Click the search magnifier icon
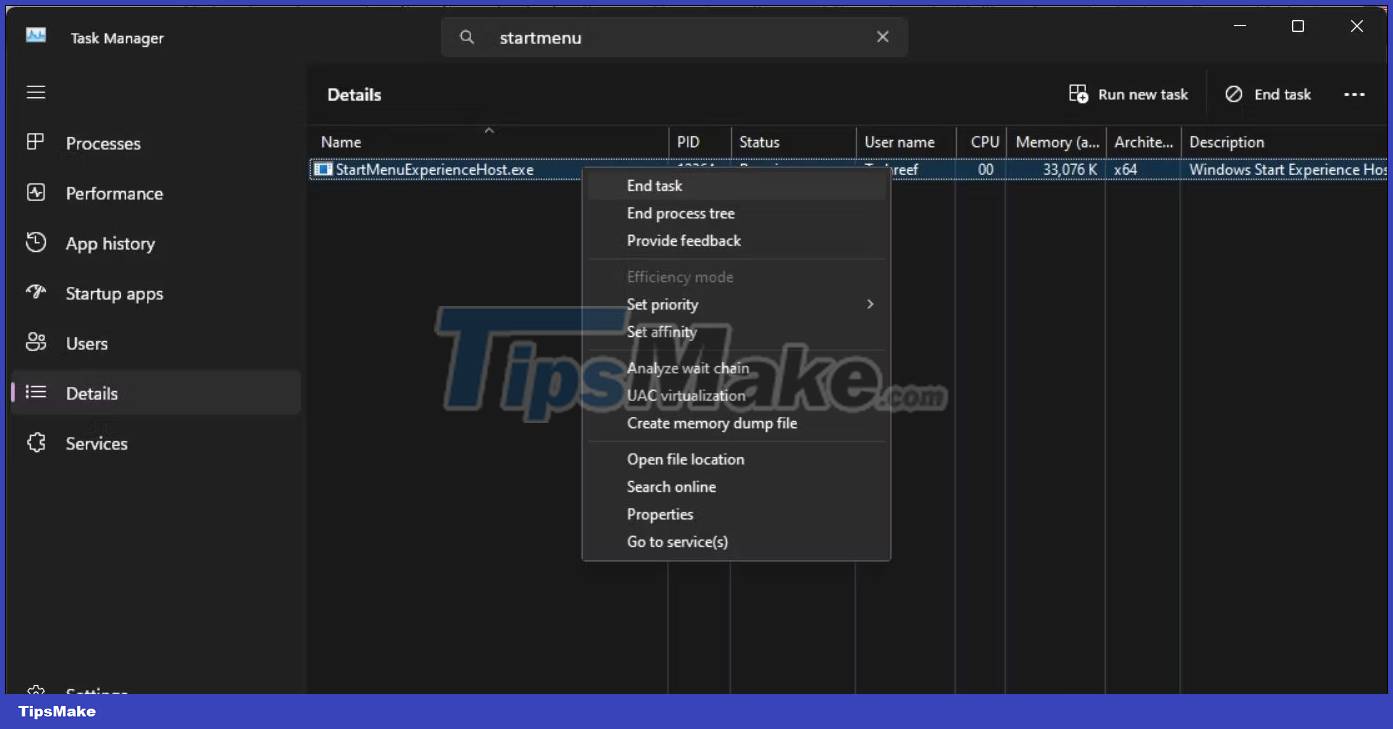Viewport: 1393px width, 729px height. (x=466, y=36)
